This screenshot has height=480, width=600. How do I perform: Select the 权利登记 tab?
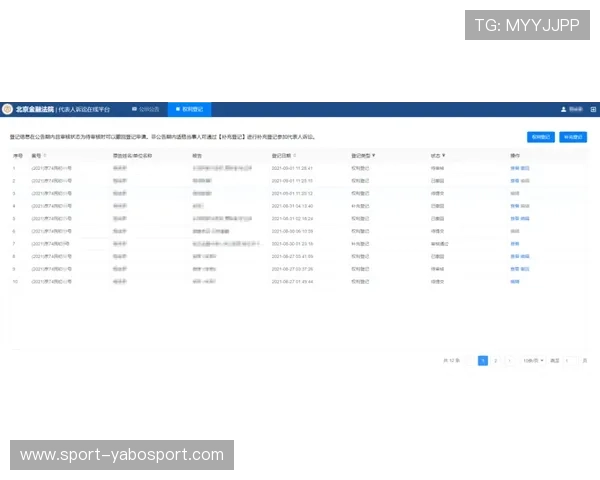point(188,108)
